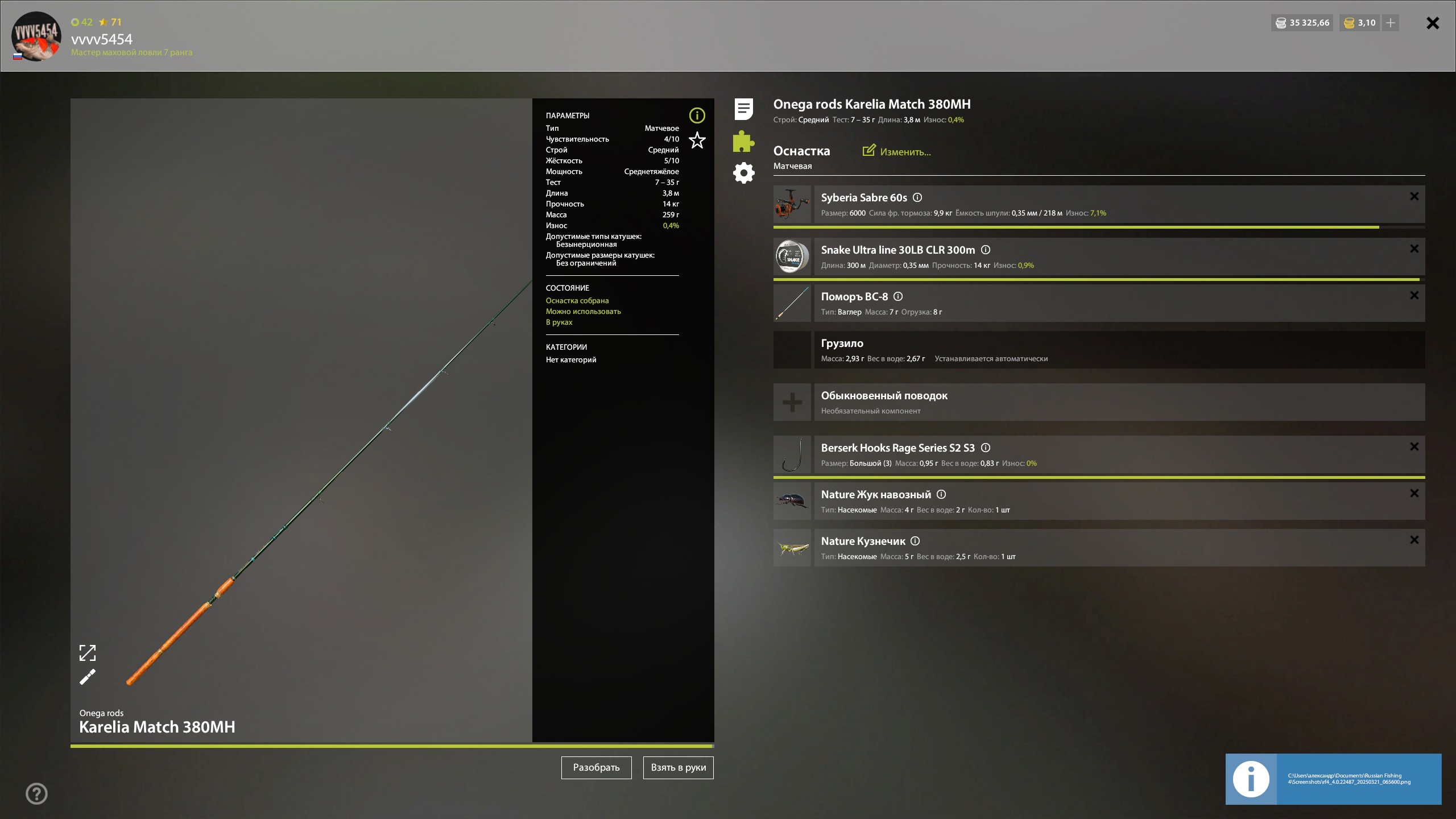1456x819 pixels.
Task: Click the Оснастка собрана status text
Action: [577, 300]
